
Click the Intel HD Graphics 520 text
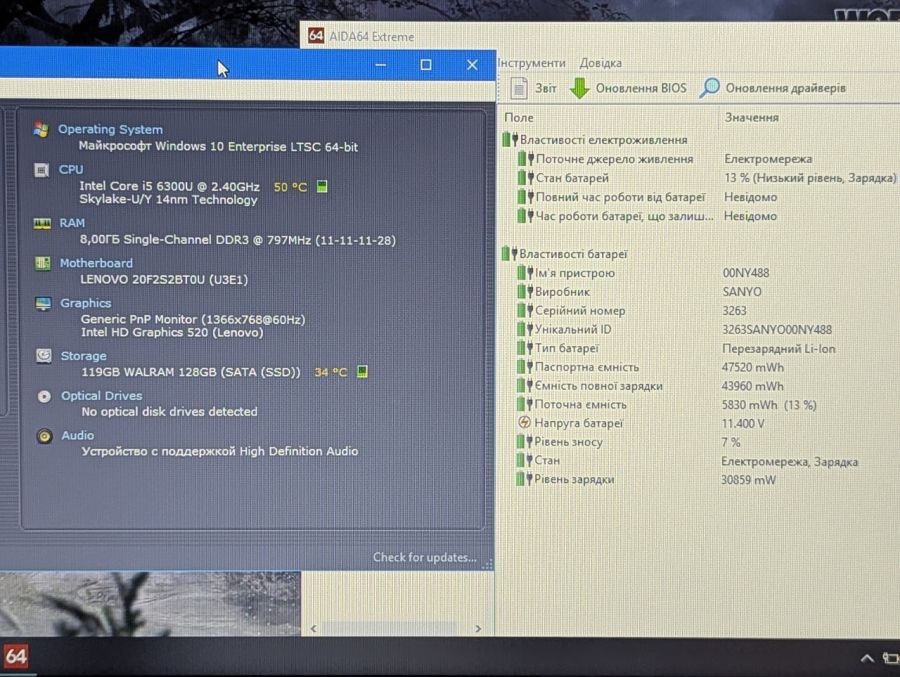172,332
